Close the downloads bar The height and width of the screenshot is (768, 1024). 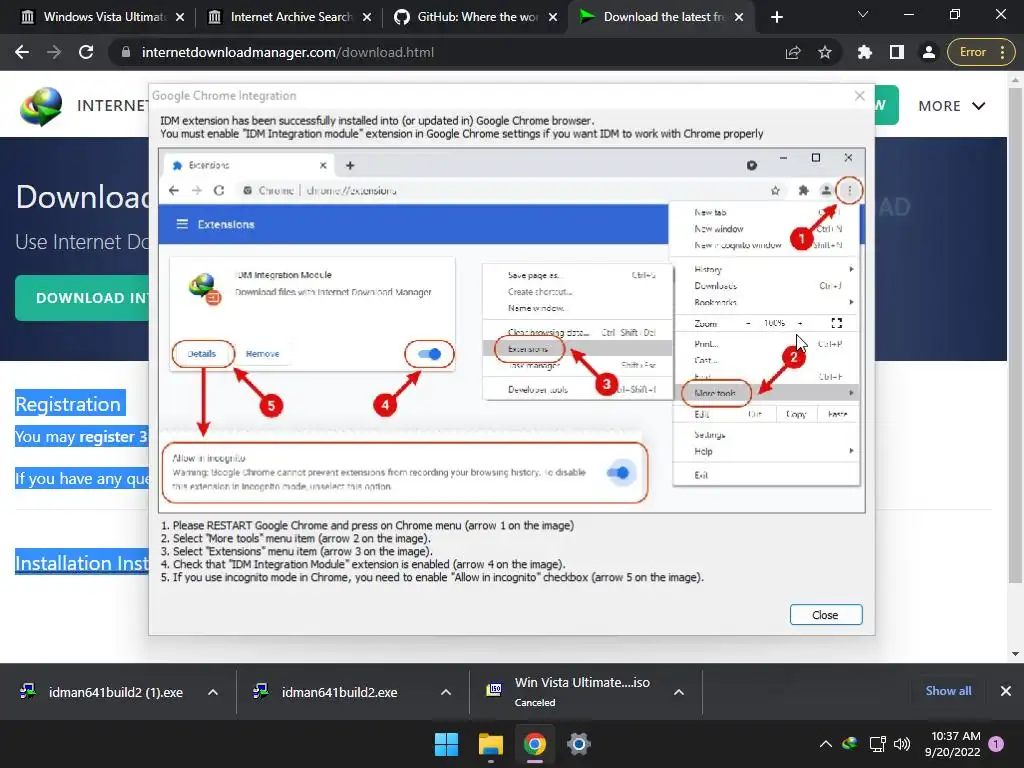(1006, 690)
